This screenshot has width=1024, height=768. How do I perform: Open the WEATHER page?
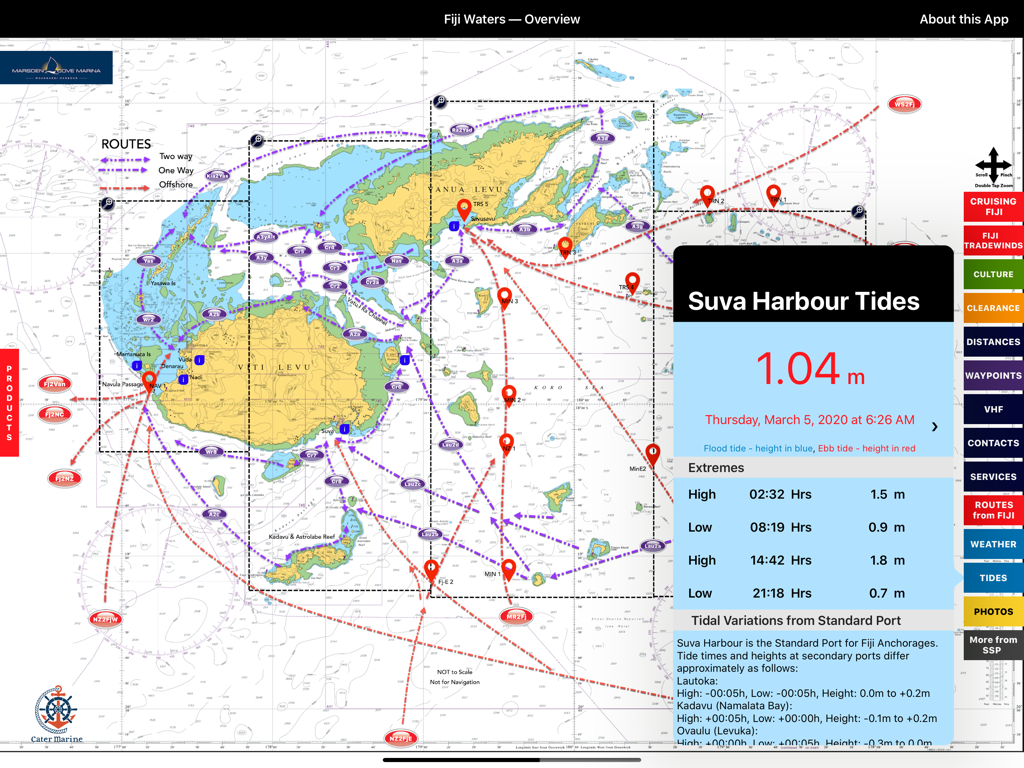tap(992, 544)
